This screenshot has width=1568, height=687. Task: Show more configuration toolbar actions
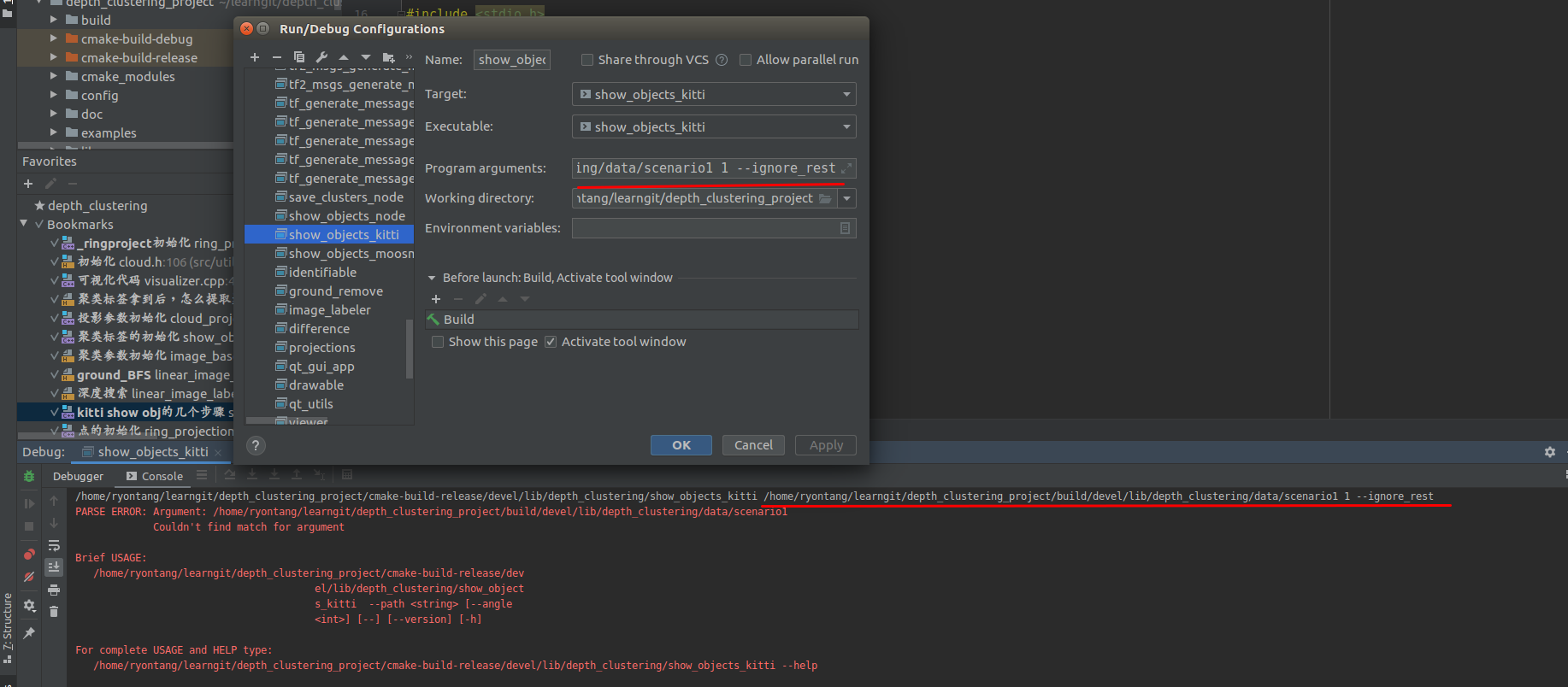click(x=409, y=57)
